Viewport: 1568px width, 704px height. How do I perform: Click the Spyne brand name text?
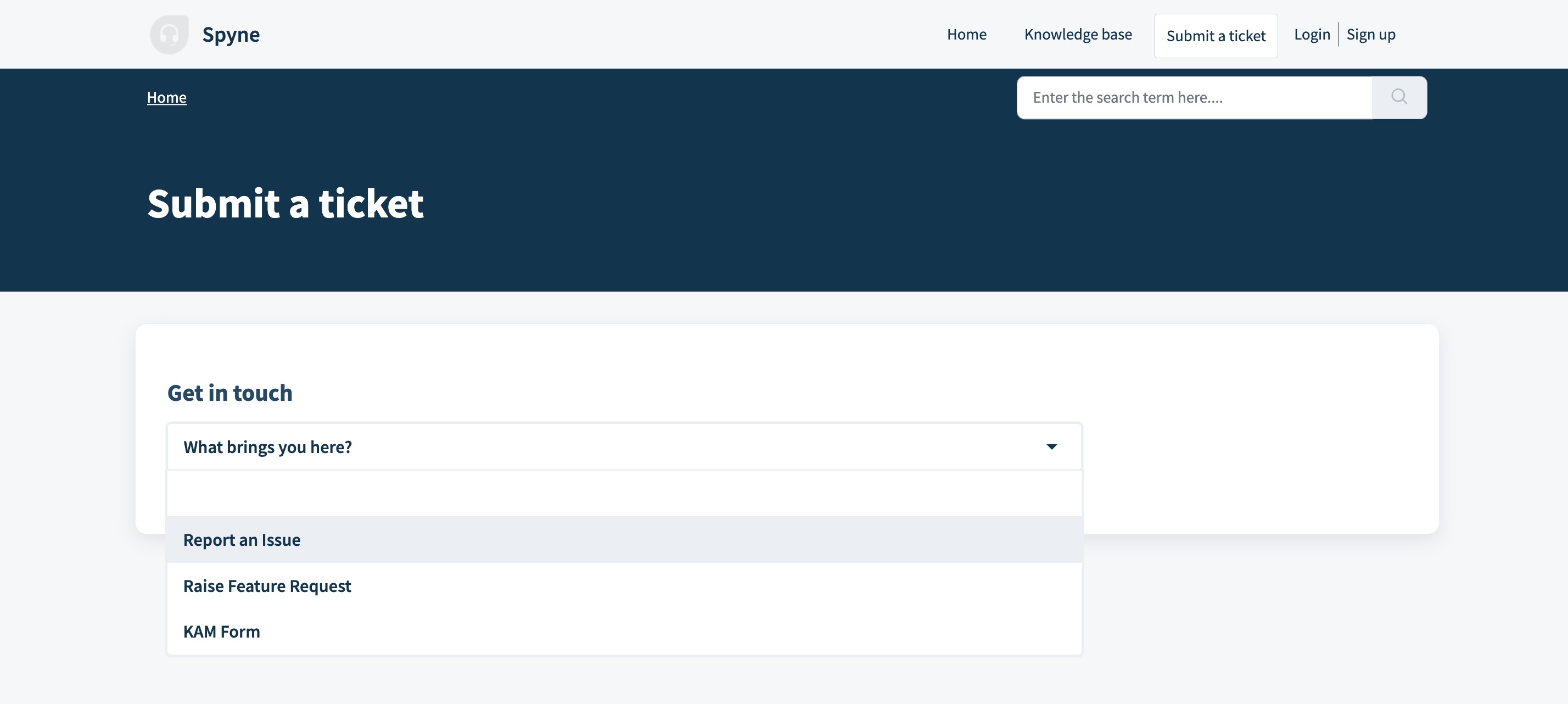click(231, 35)
